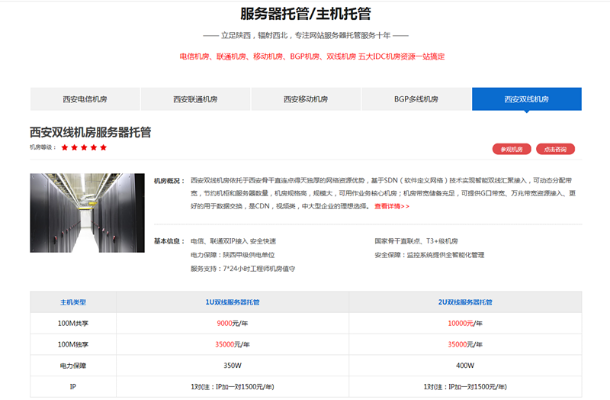Image resolution: width=610 pixels, height=400 pixels.
Task: Click the 服务器托管/主机托管 page title
Action: pyautogui.click(x=305, y=14)
